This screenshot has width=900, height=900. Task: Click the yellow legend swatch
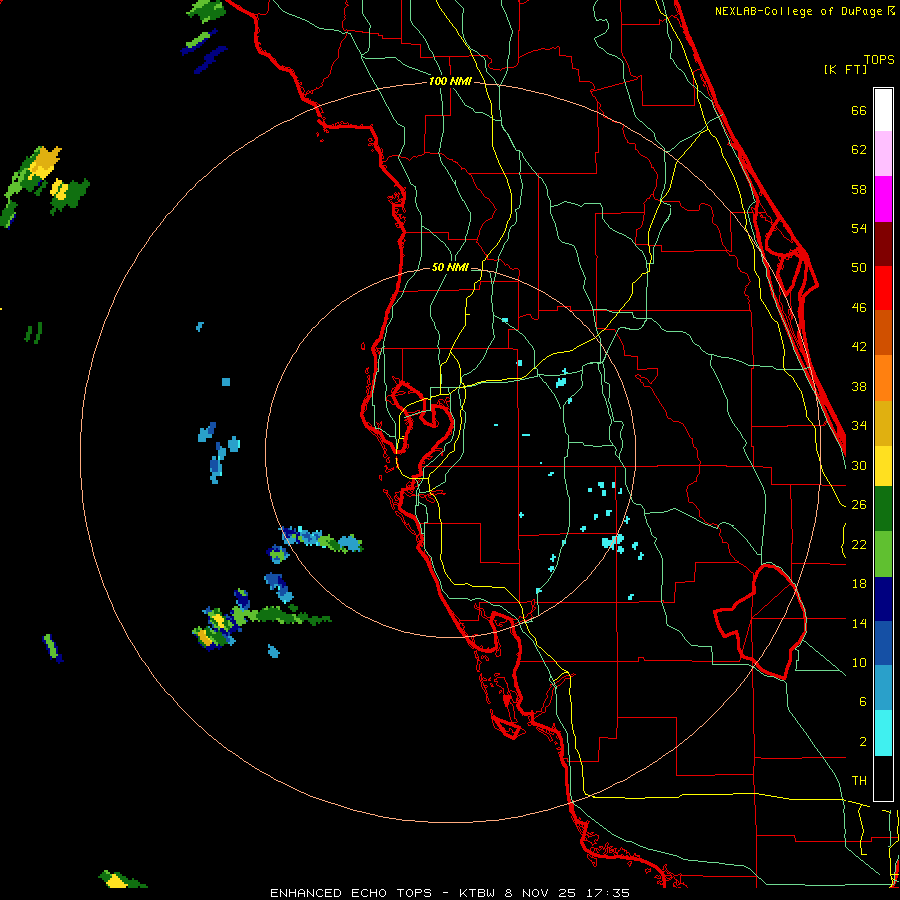pos(883,465)
